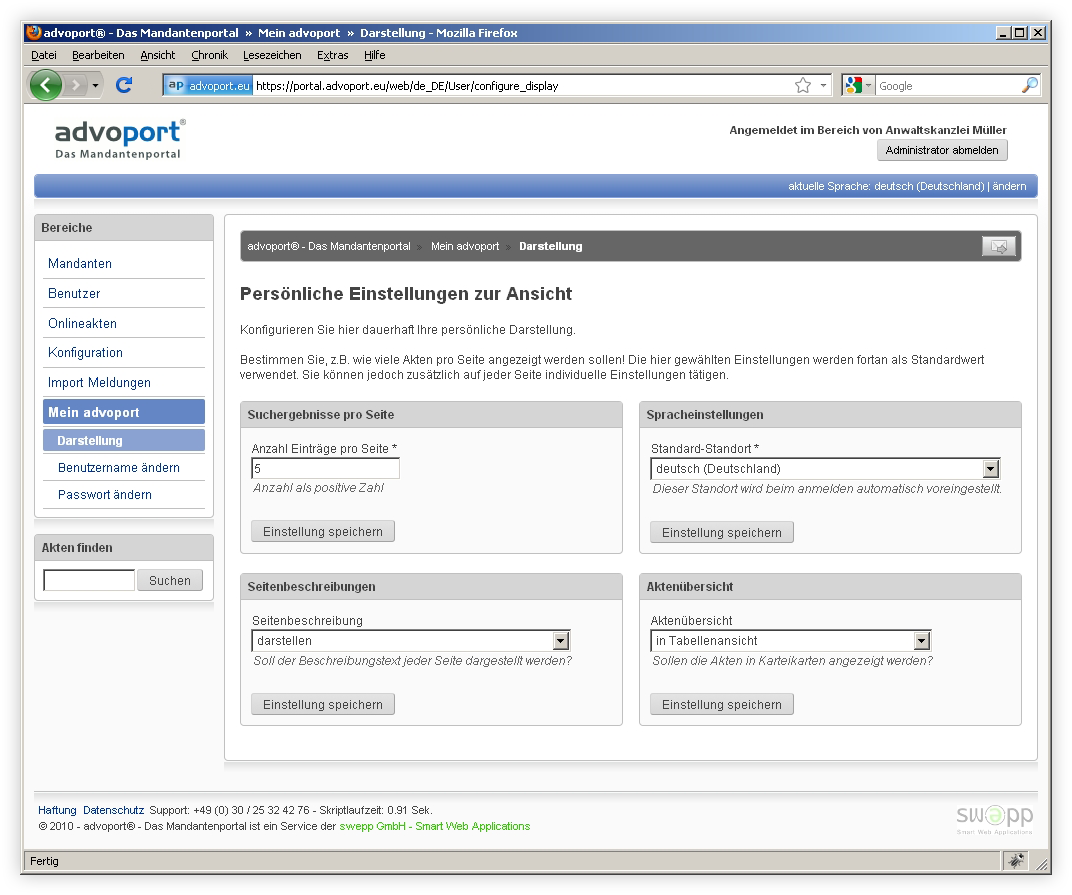This screenshot has width=1072, height=895.
Task: Open the Ansicht menu
Action: click(x=158, y=55)
